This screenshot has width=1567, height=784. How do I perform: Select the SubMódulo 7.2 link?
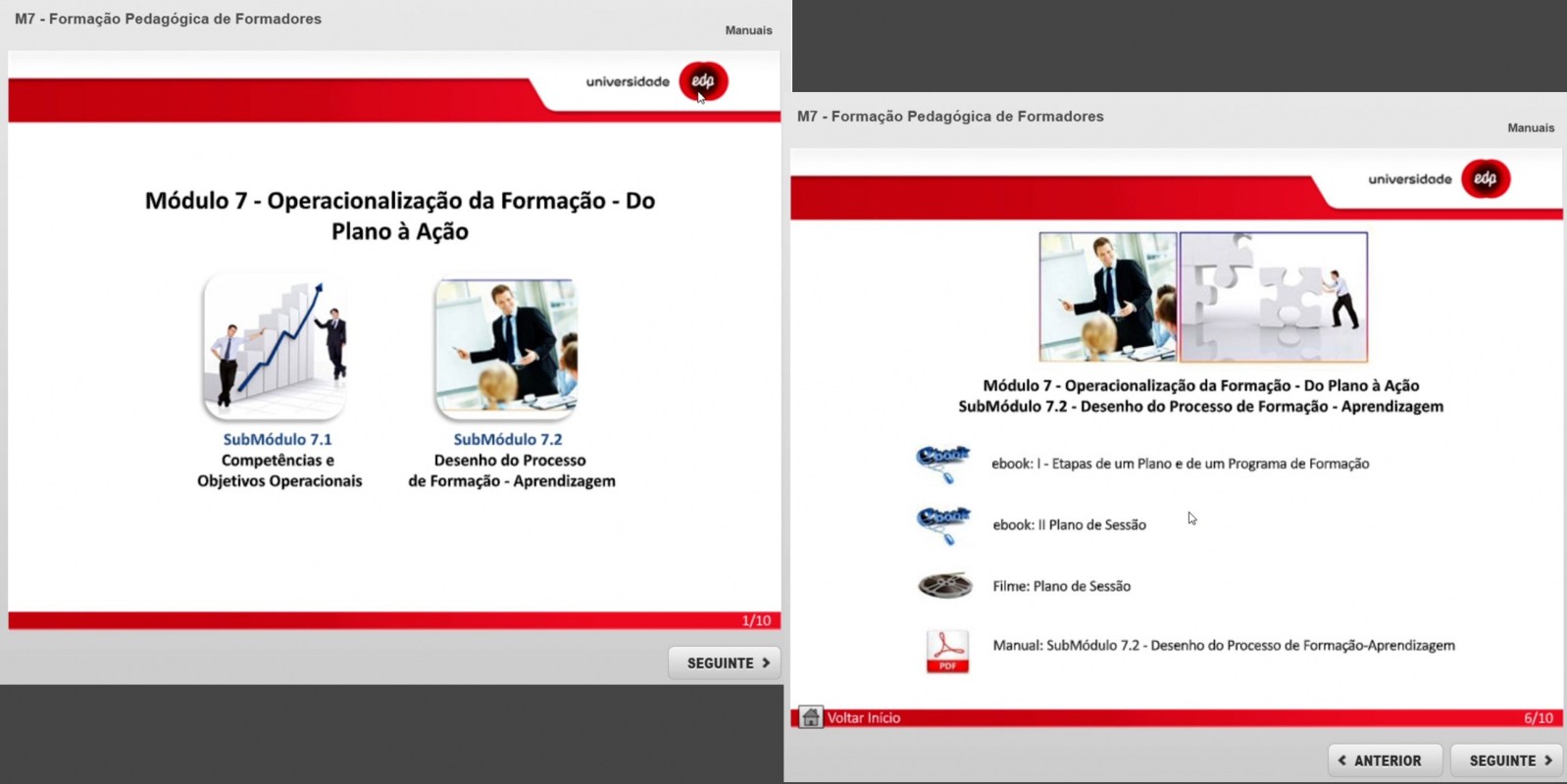[x=508, y=439]
